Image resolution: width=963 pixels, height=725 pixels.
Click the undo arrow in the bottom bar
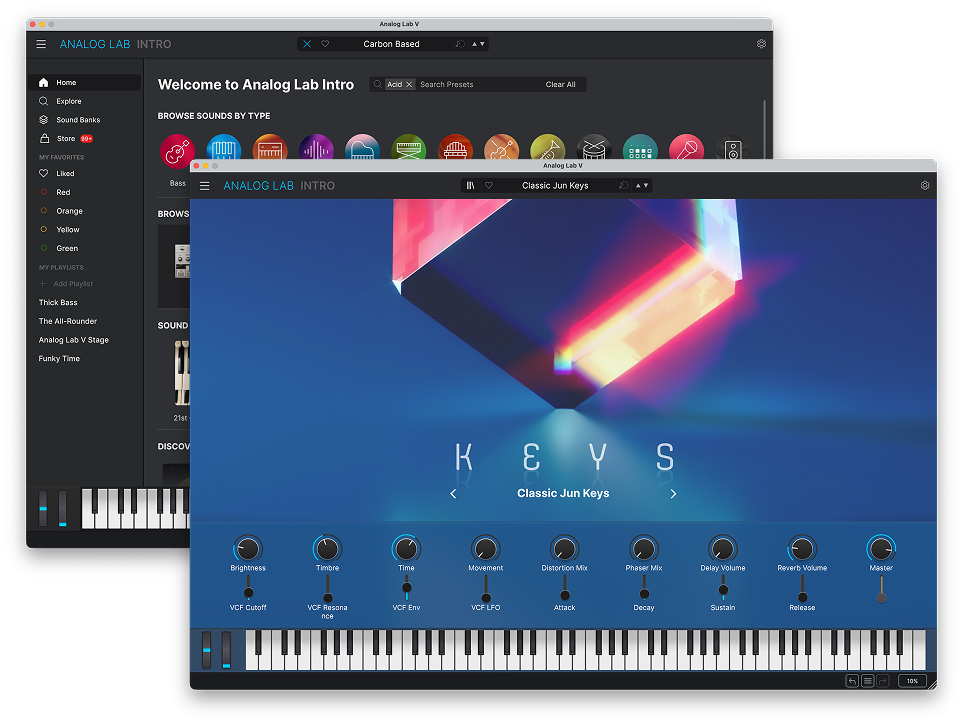click(x=852, y=681)
